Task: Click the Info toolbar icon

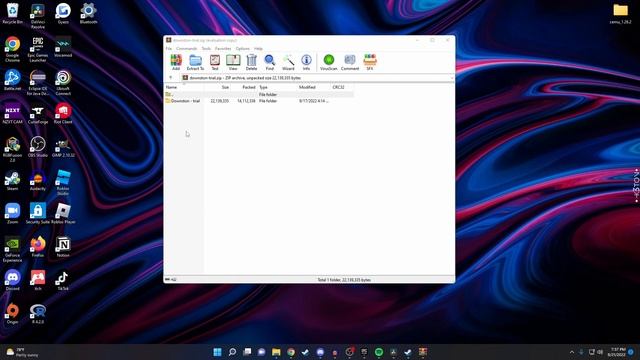Action: coord(306,62)
